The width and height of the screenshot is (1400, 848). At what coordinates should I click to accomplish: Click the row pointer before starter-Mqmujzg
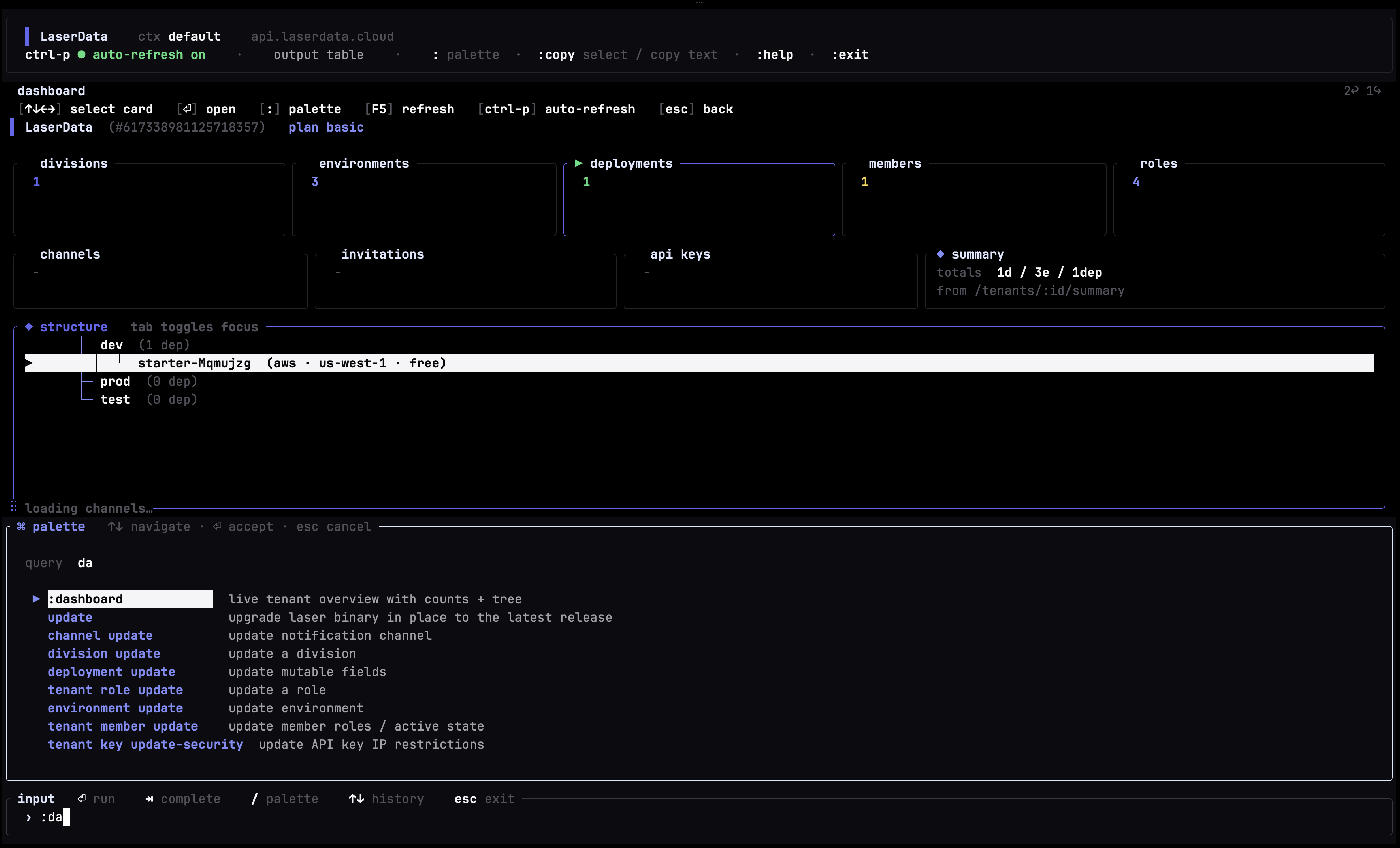tap(29, 363)
